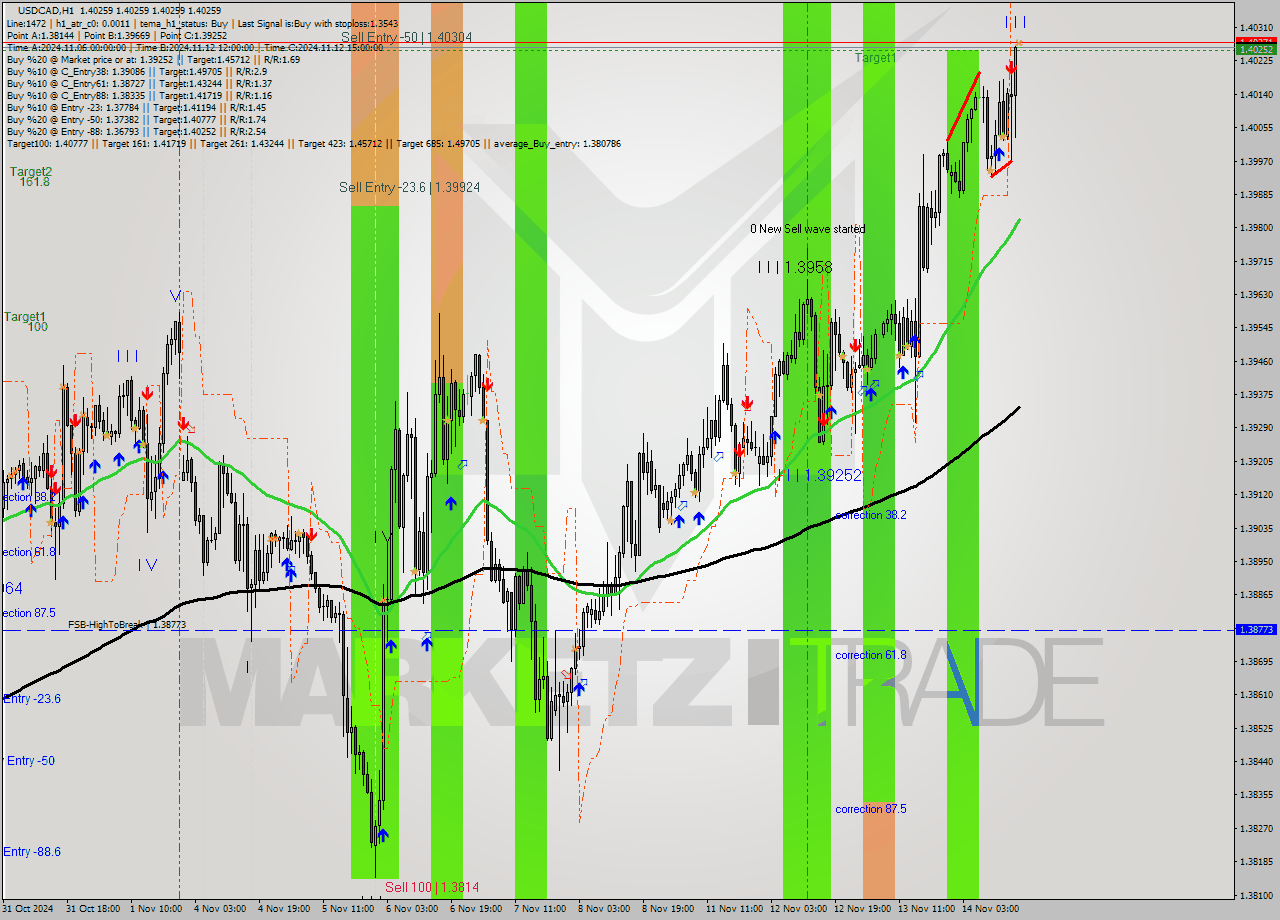Click the blue 'I I I' label above the latest candle
Viewport: 1280px width, 920px height.
(x=1015, y=21)
